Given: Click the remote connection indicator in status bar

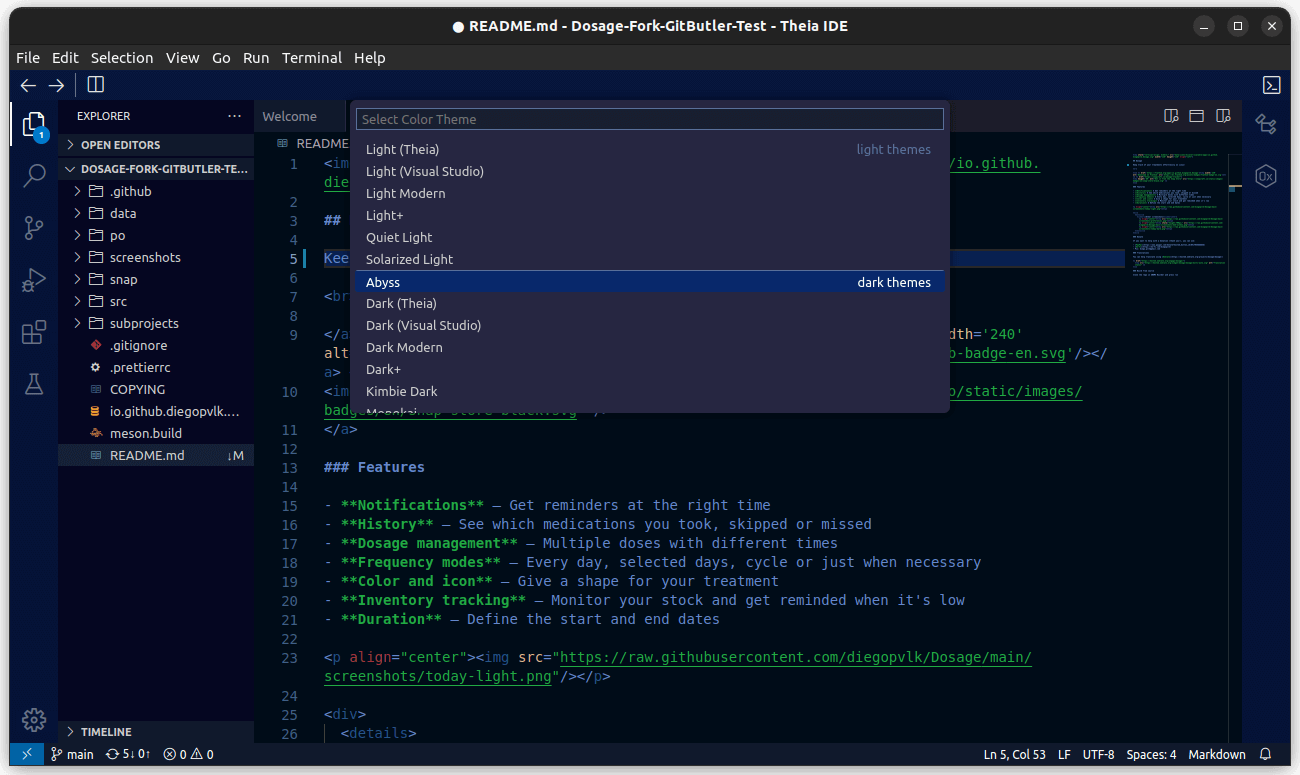Looking at the screenshot, I should coord(26,754).
